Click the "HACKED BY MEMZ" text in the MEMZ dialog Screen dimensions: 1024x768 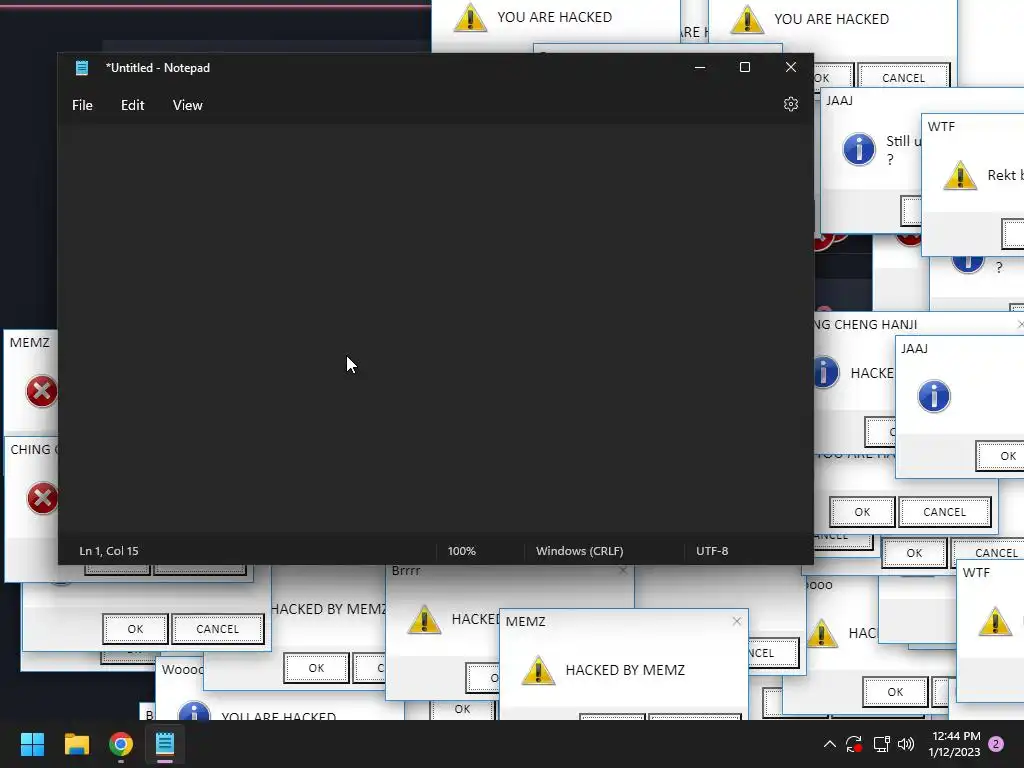click(625, 670)
